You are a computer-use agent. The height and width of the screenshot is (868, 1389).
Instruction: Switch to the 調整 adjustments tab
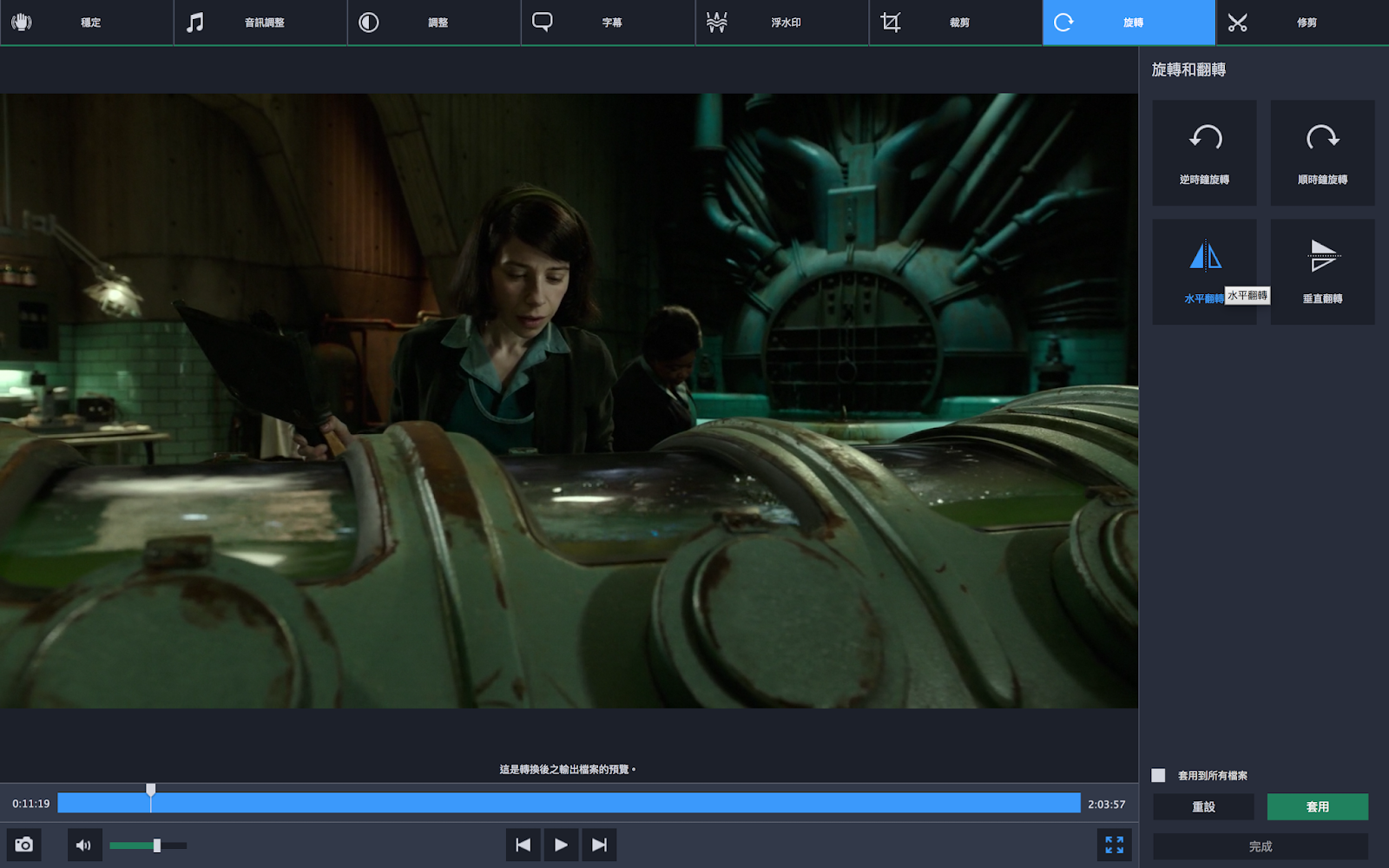(434, 23)
